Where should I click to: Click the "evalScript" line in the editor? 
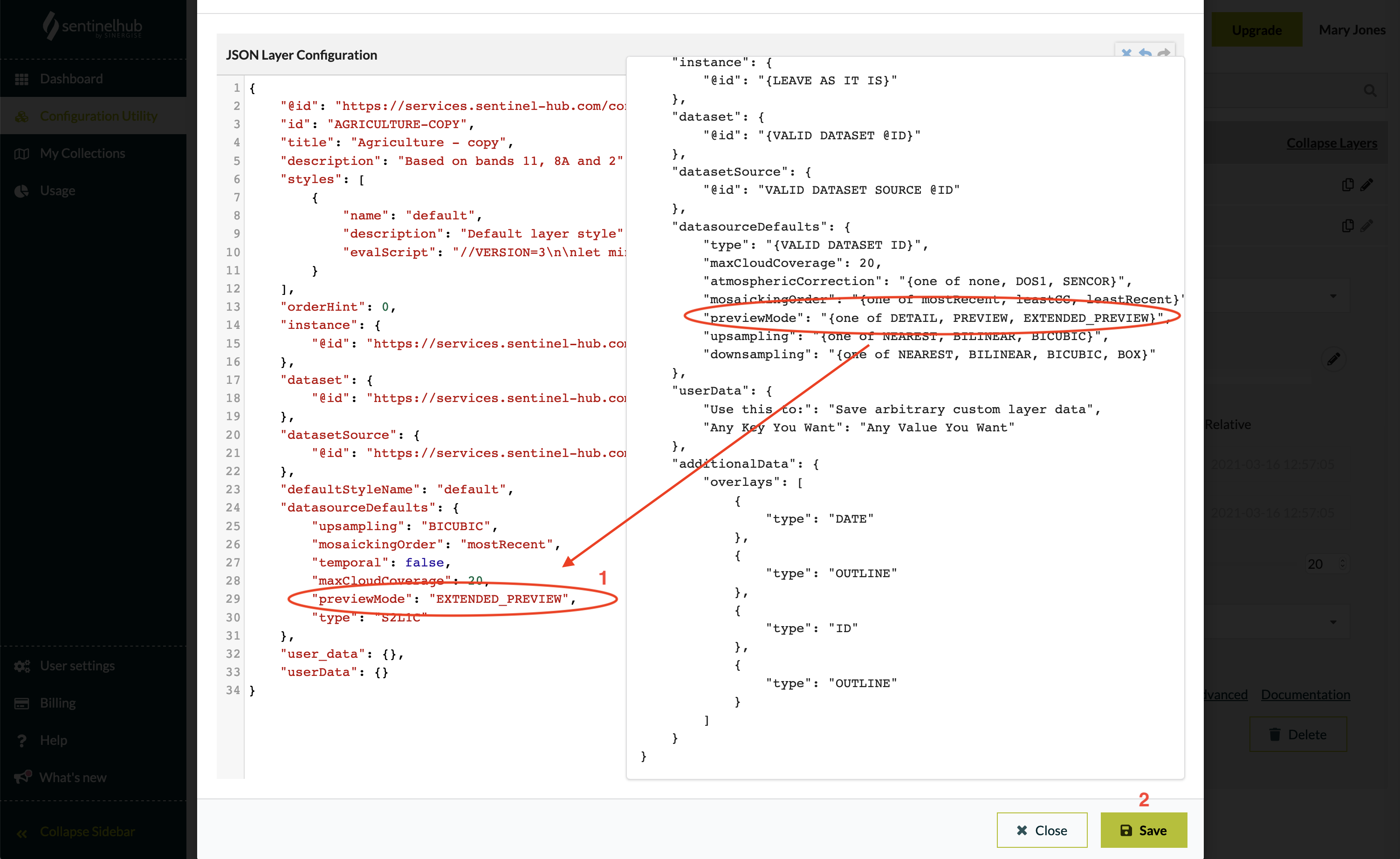[484, 252]
